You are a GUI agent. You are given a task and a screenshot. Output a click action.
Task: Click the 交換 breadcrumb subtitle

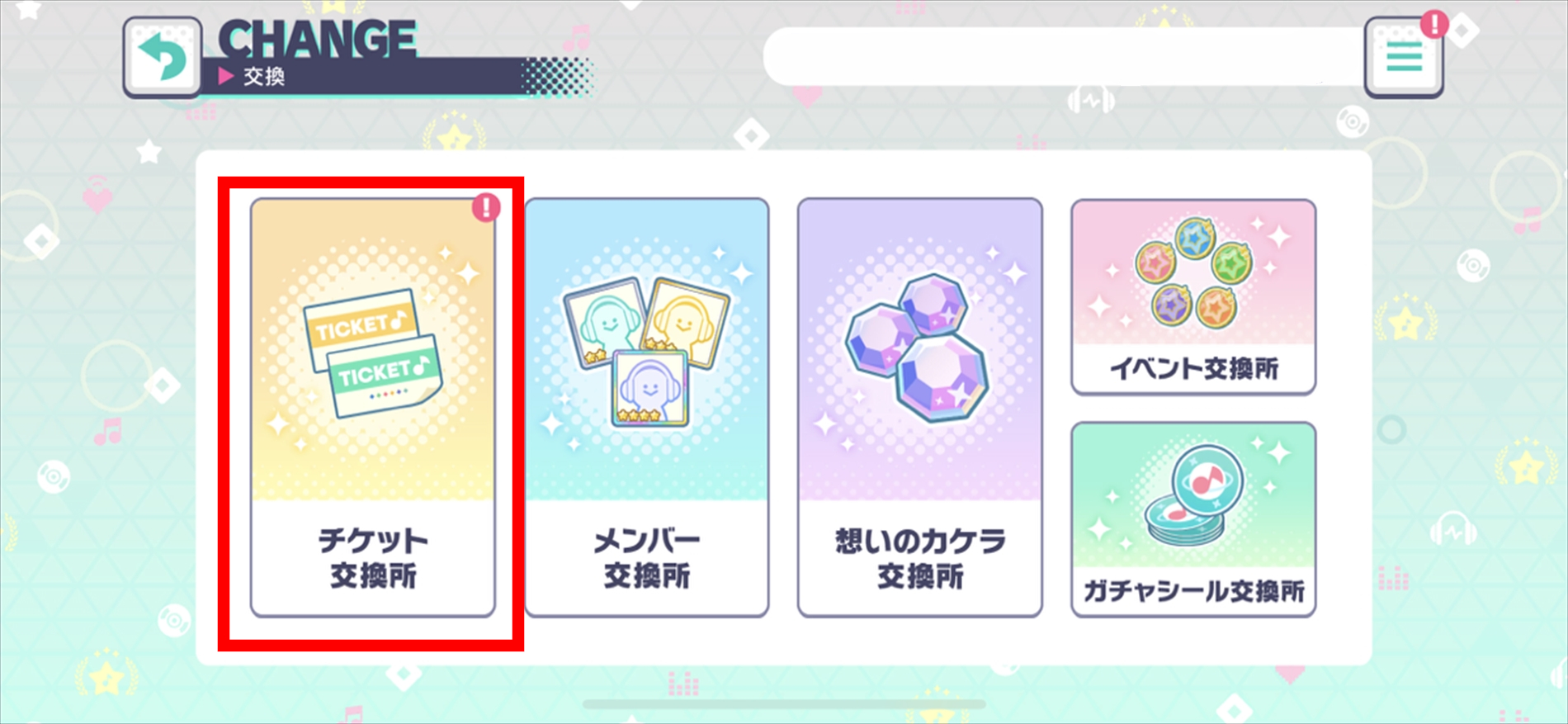[264, 77]
